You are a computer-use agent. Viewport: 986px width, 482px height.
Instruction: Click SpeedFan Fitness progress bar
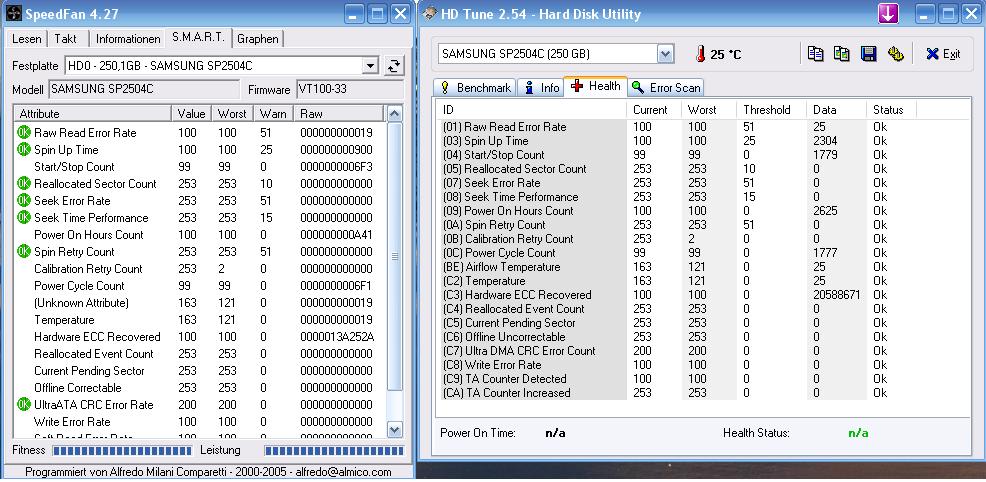point(122,451)
